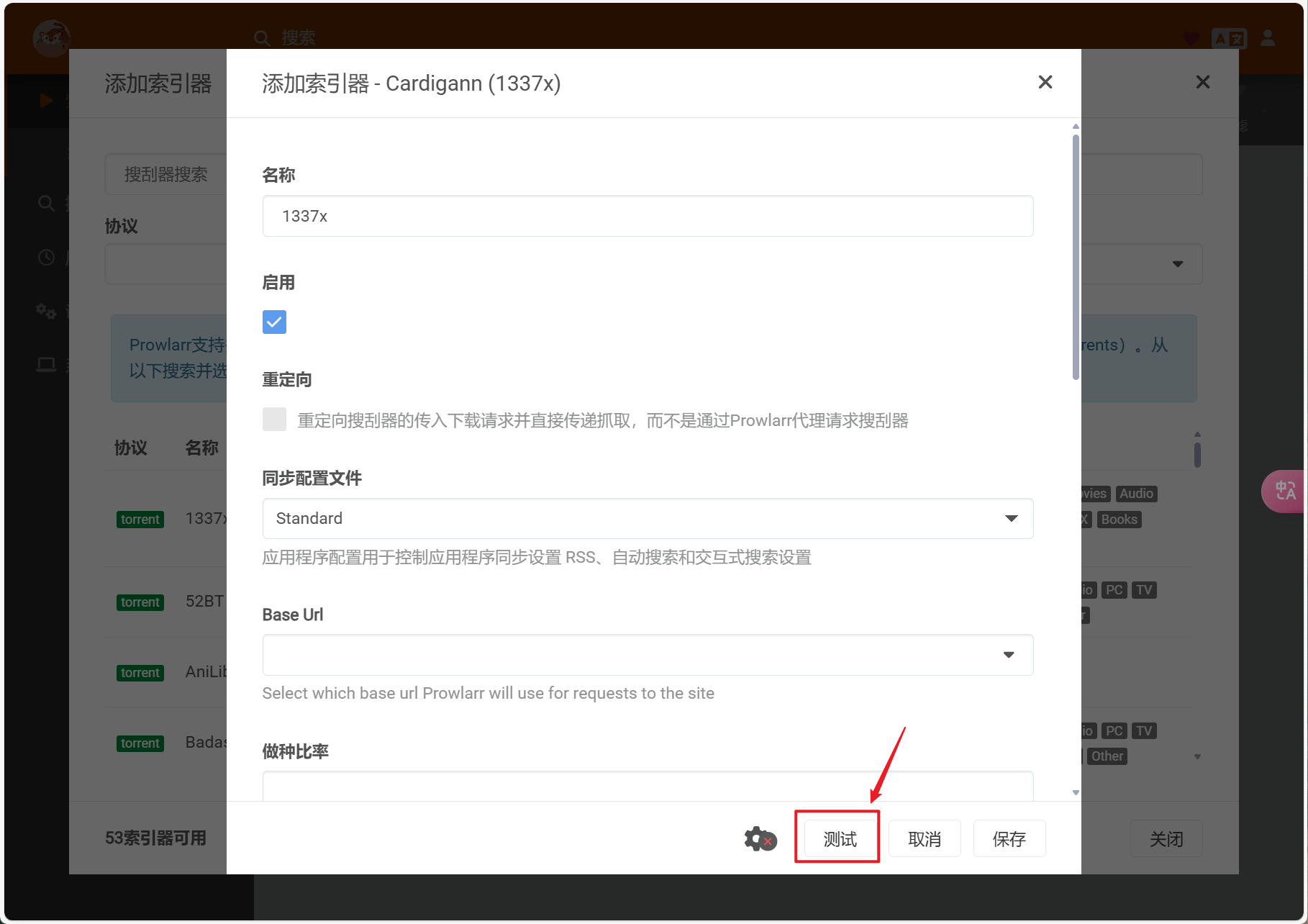The image size is (1308, 924).
Task: Click the indexer search (搜刮器搜索) field
Action: pyautogui.click(x=166, y=174)
